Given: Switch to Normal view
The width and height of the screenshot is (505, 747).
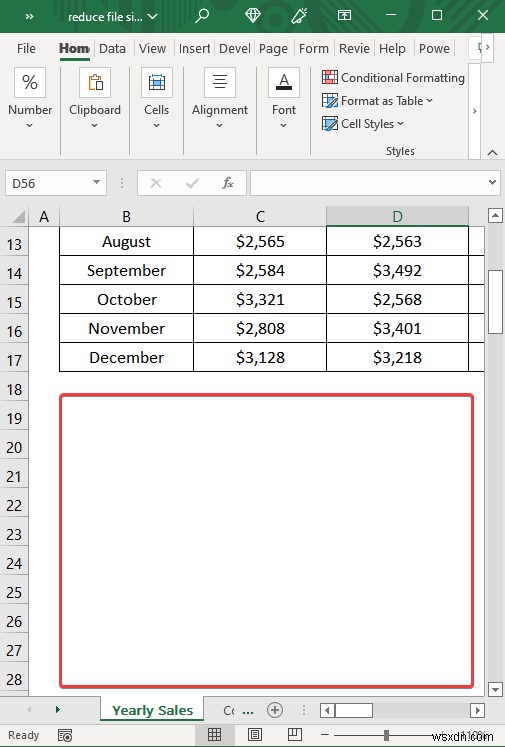Looking at the screenshot, I should coord(214,735).
